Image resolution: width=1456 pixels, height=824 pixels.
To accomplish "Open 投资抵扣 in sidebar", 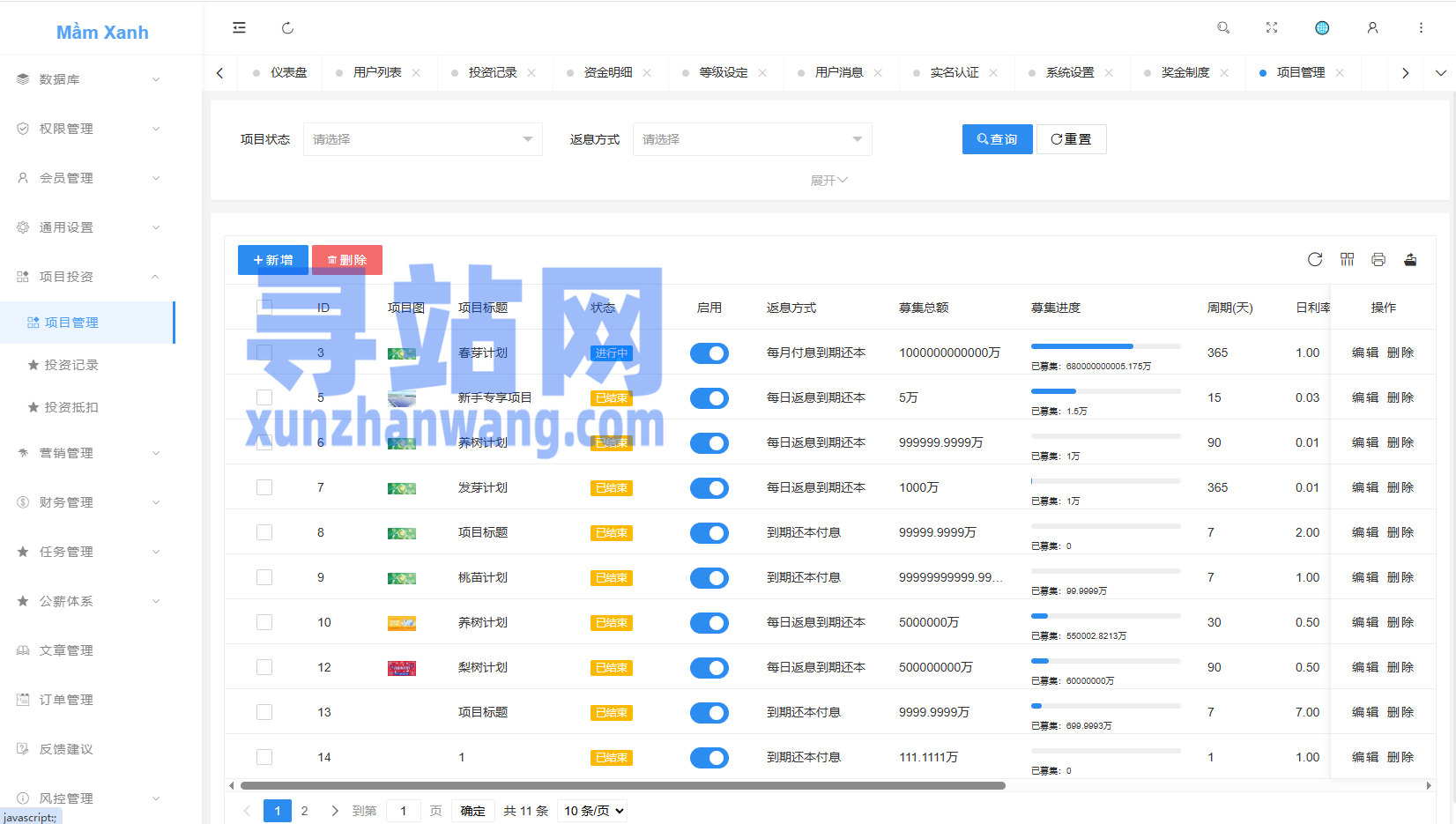I will [88, 407].
